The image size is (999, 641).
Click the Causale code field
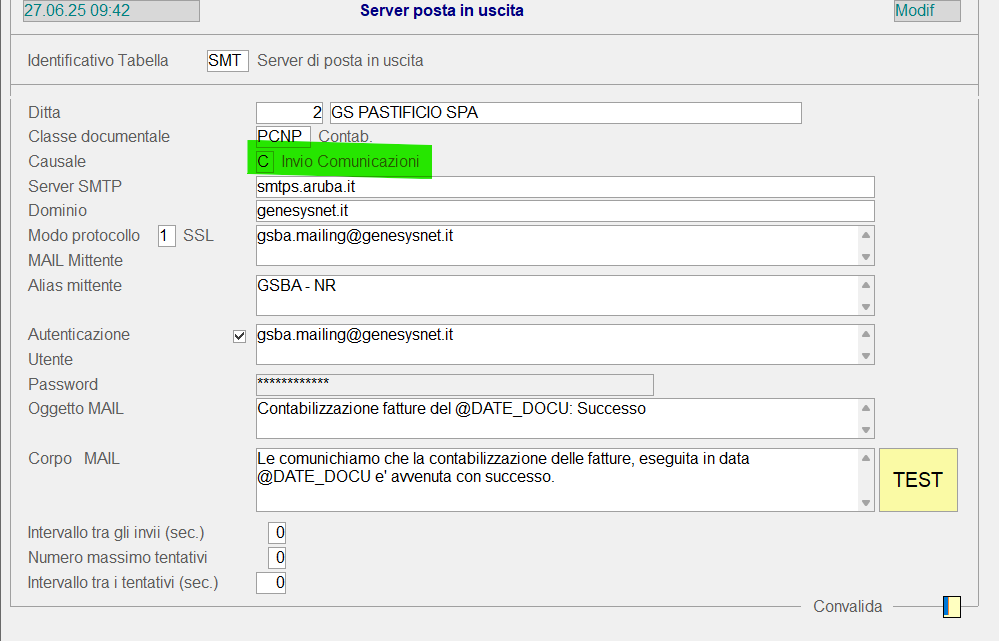pyautogui.click(x=264, y=162)
